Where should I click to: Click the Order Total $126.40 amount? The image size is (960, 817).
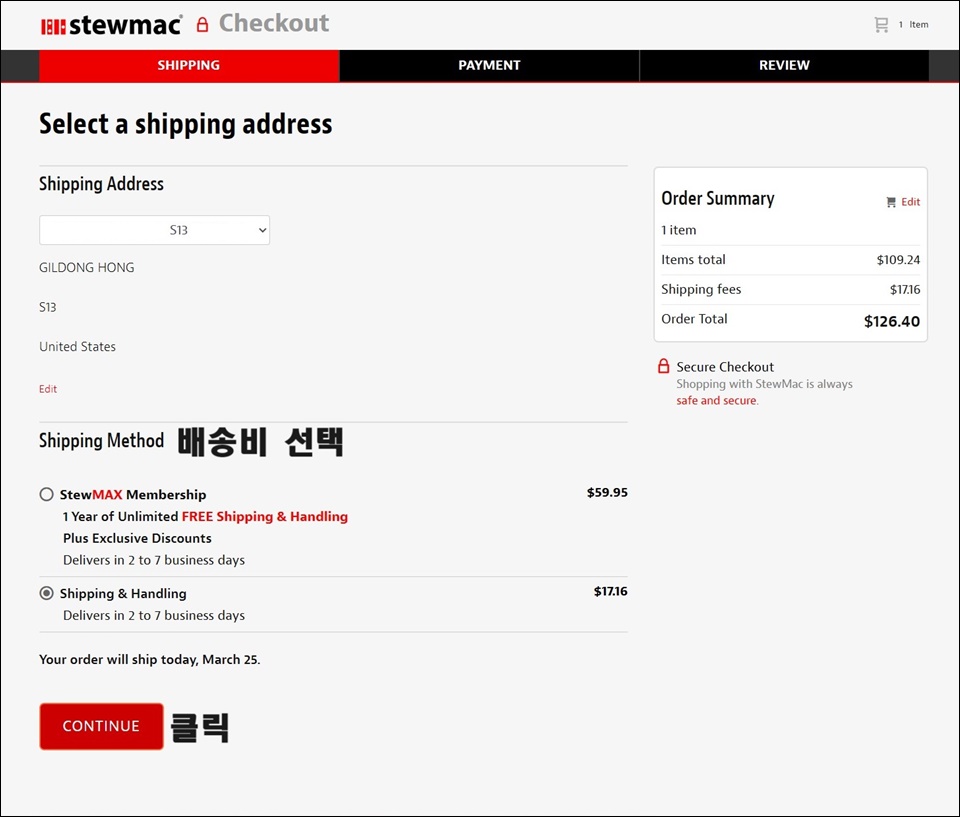(x=891, y=322)
